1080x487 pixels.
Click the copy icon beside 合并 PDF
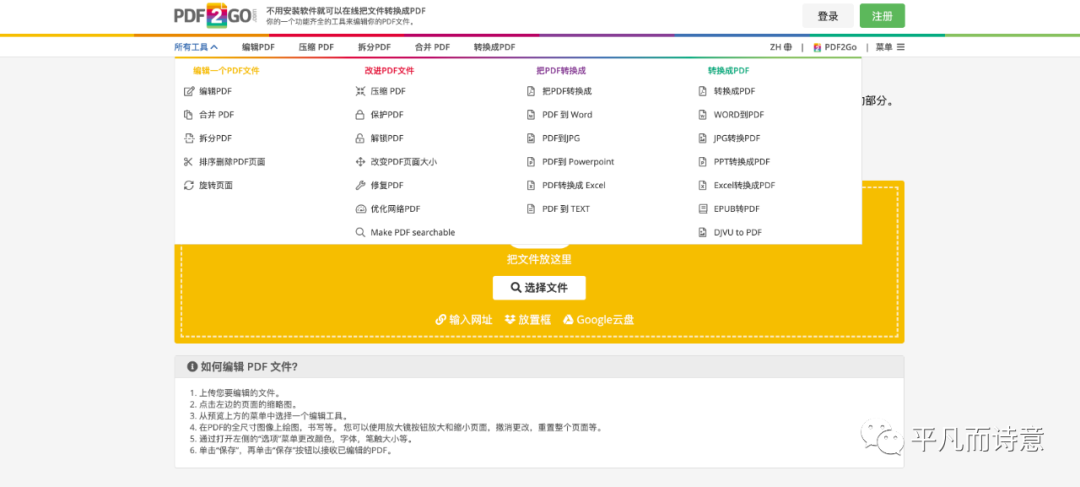[189, 114]
